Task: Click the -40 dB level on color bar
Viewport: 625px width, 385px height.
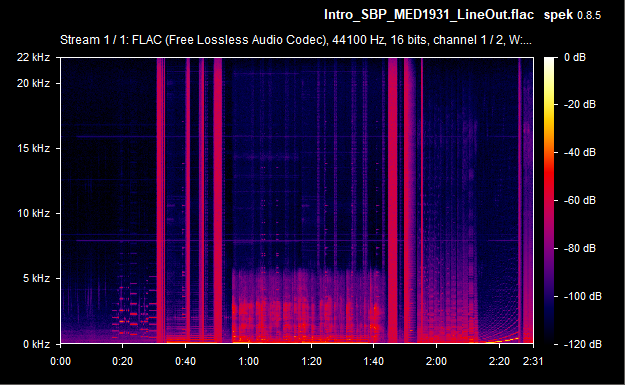Action: click(580, 152)
